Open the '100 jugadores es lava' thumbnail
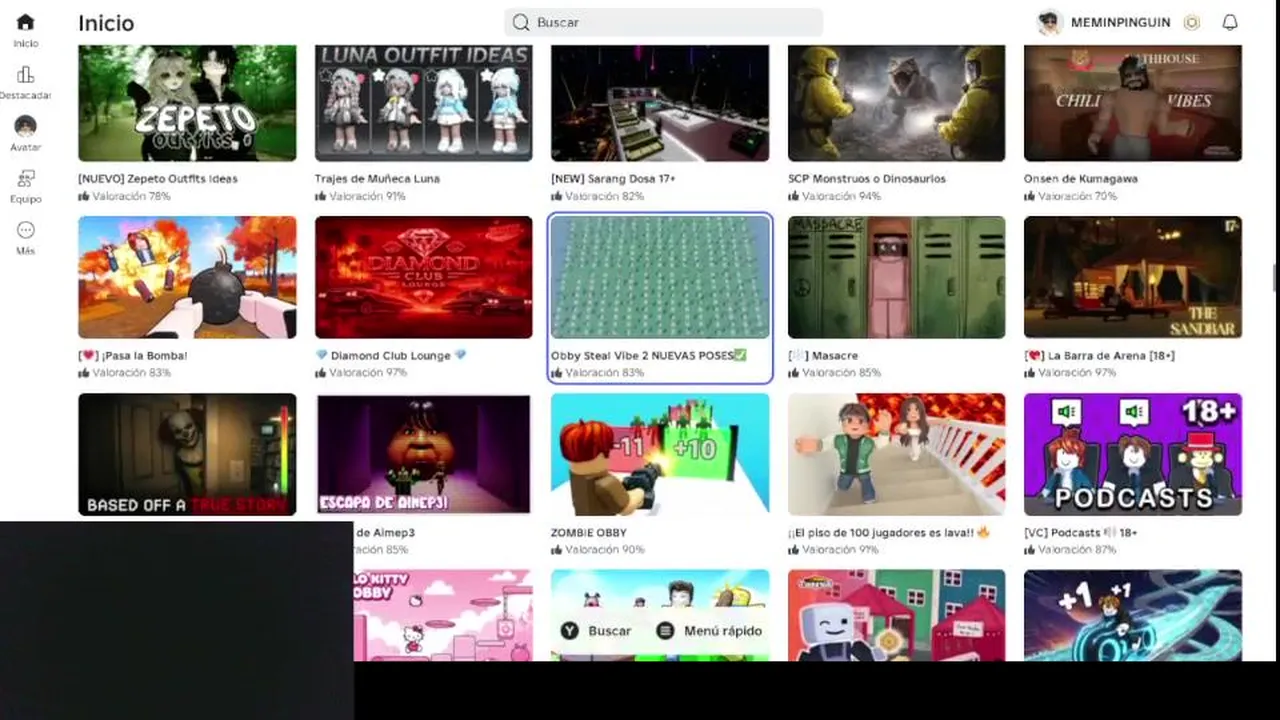Screen dimensions: 1280x720 pos(897,454)
